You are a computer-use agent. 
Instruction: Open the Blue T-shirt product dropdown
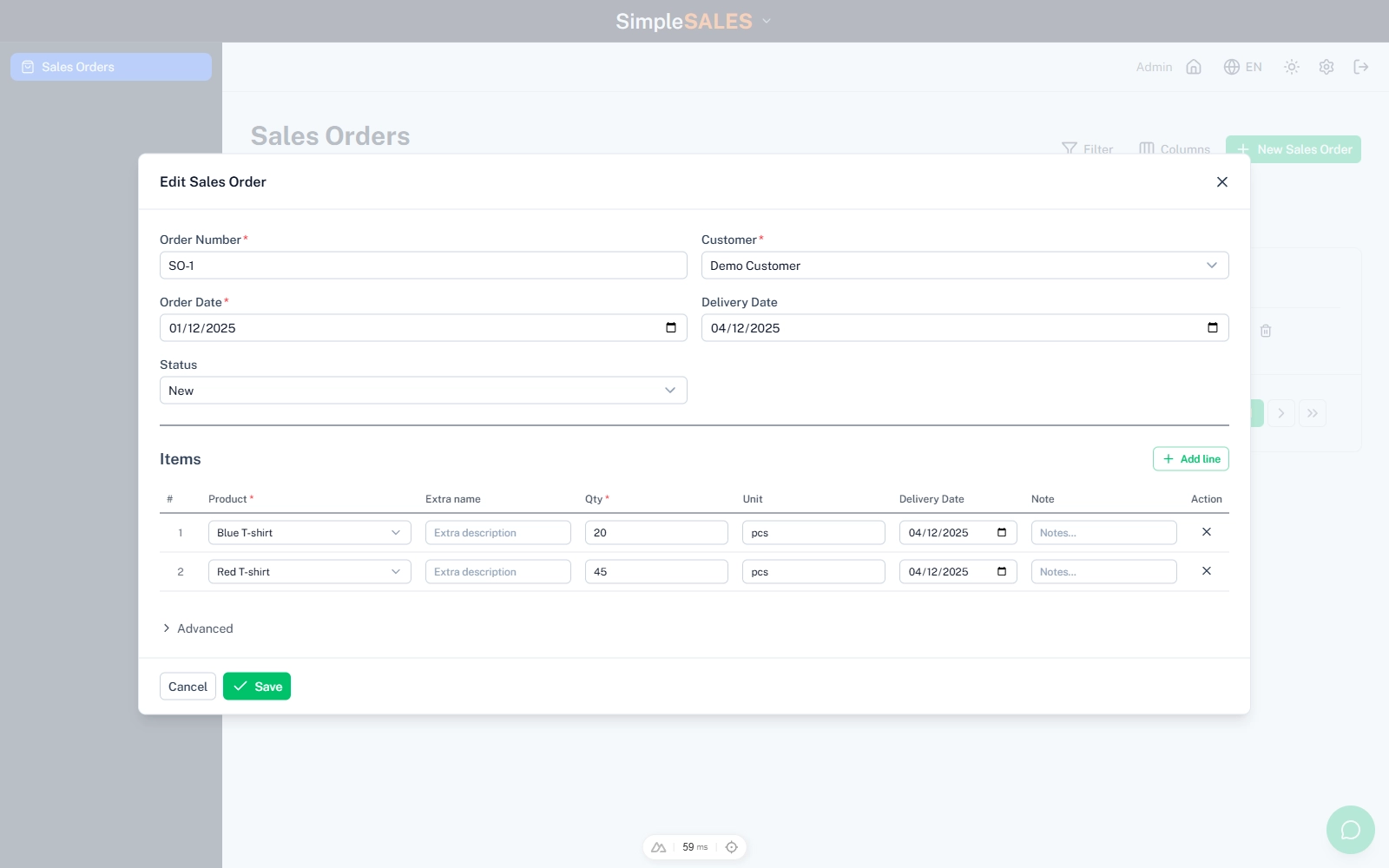point(396,532)
